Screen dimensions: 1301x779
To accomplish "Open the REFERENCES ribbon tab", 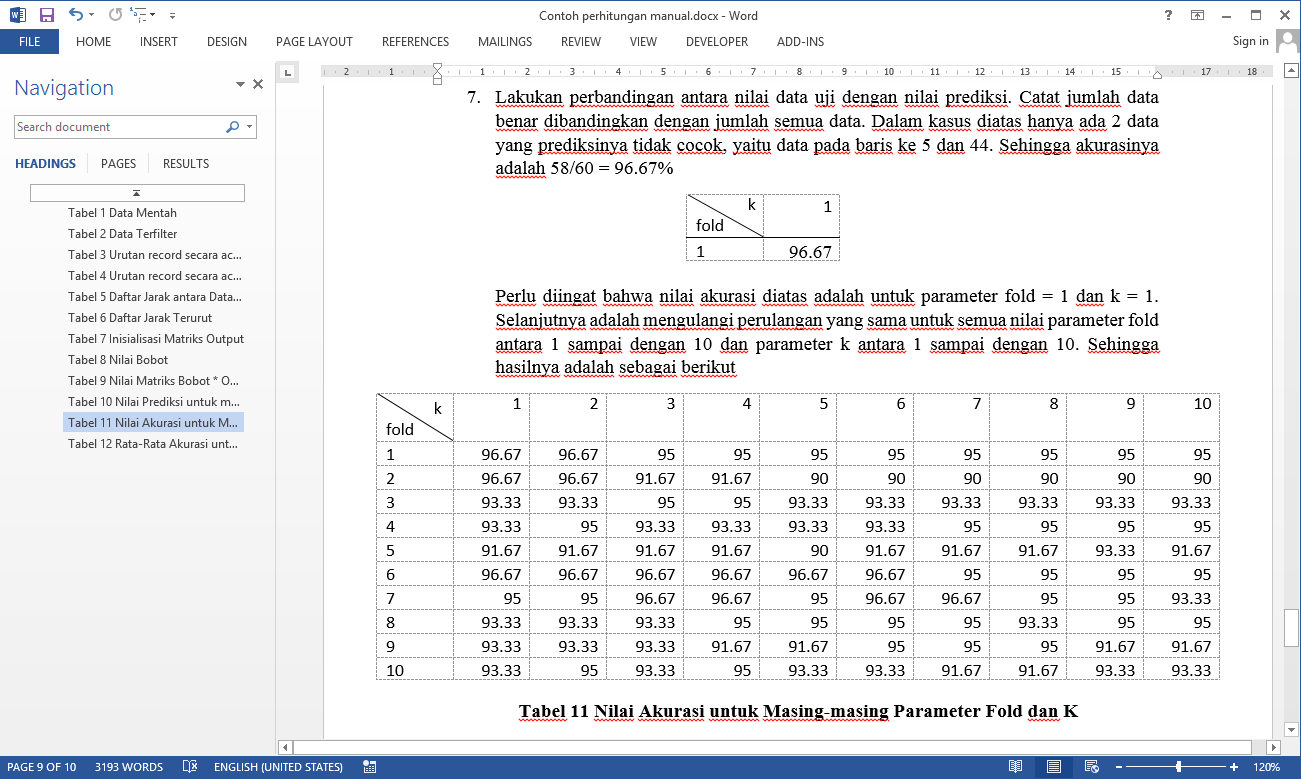I will pyautogui.click(x=415, y=42).
